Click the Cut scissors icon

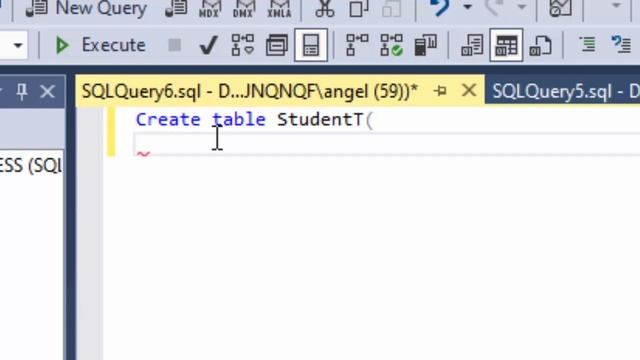[325, 8]
